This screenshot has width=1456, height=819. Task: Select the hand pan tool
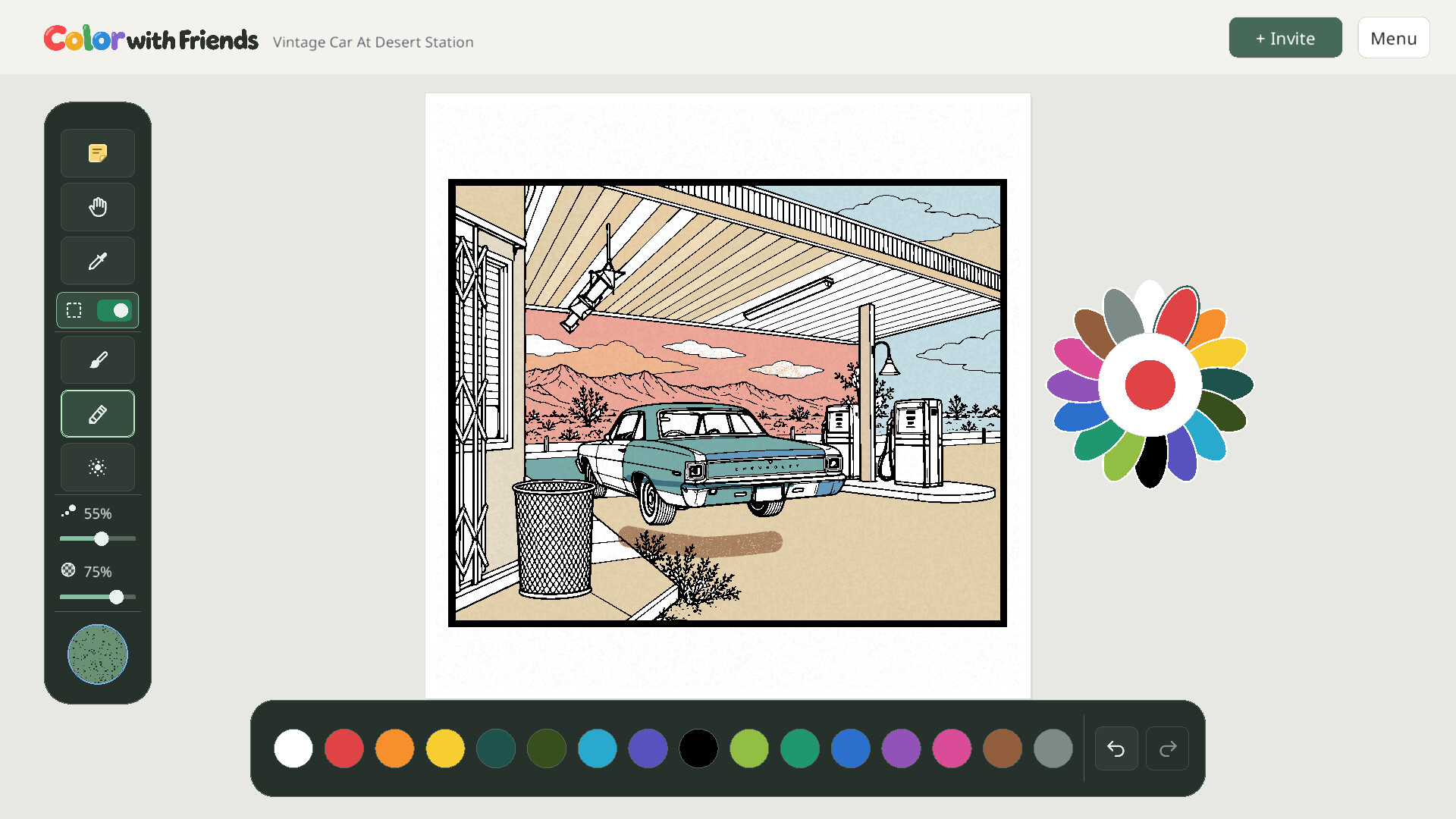[x=98, y=207]
